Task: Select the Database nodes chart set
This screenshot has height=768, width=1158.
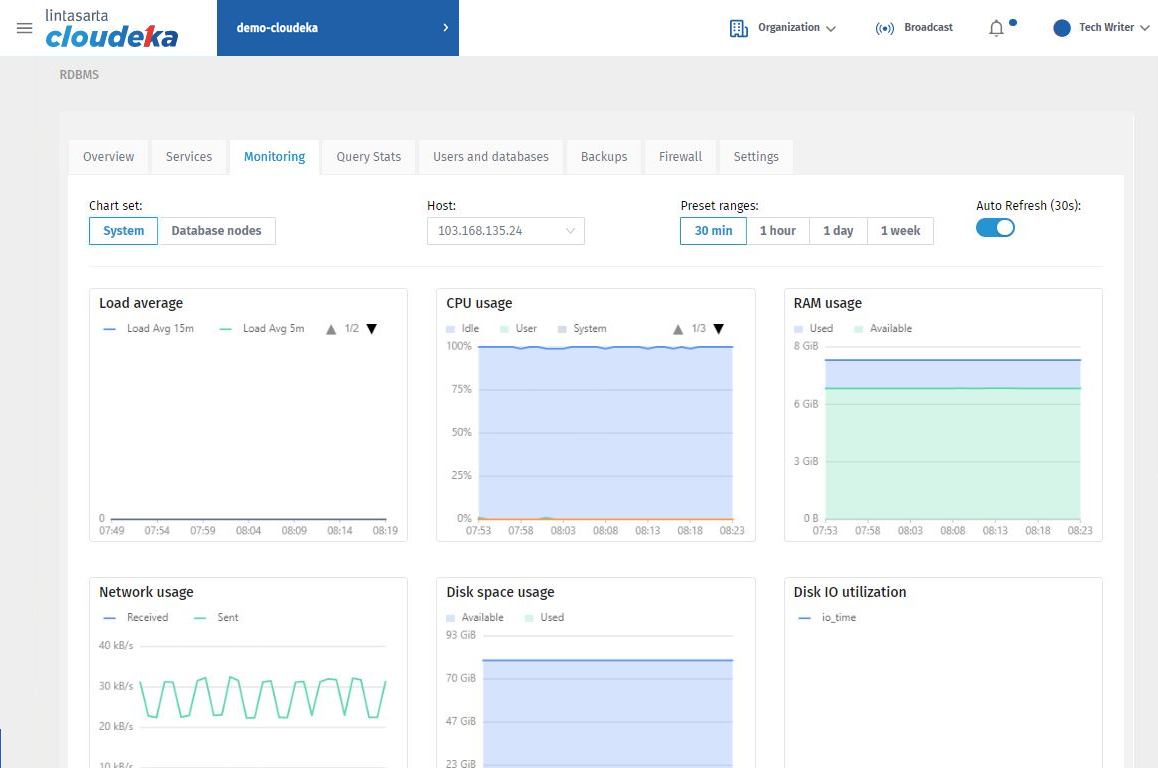Action: (x=216, y=231)
